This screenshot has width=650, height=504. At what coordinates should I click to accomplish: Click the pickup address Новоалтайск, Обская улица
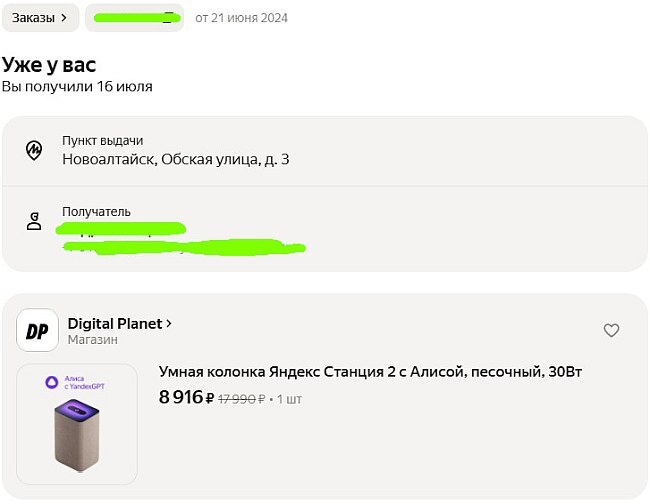176,159
